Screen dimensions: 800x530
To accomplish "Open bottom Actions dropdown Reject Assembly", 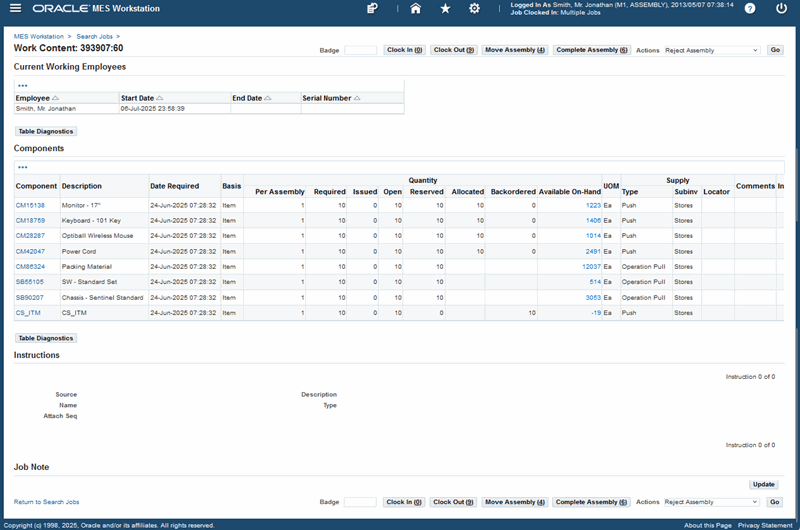I will [x=711, y=502].
